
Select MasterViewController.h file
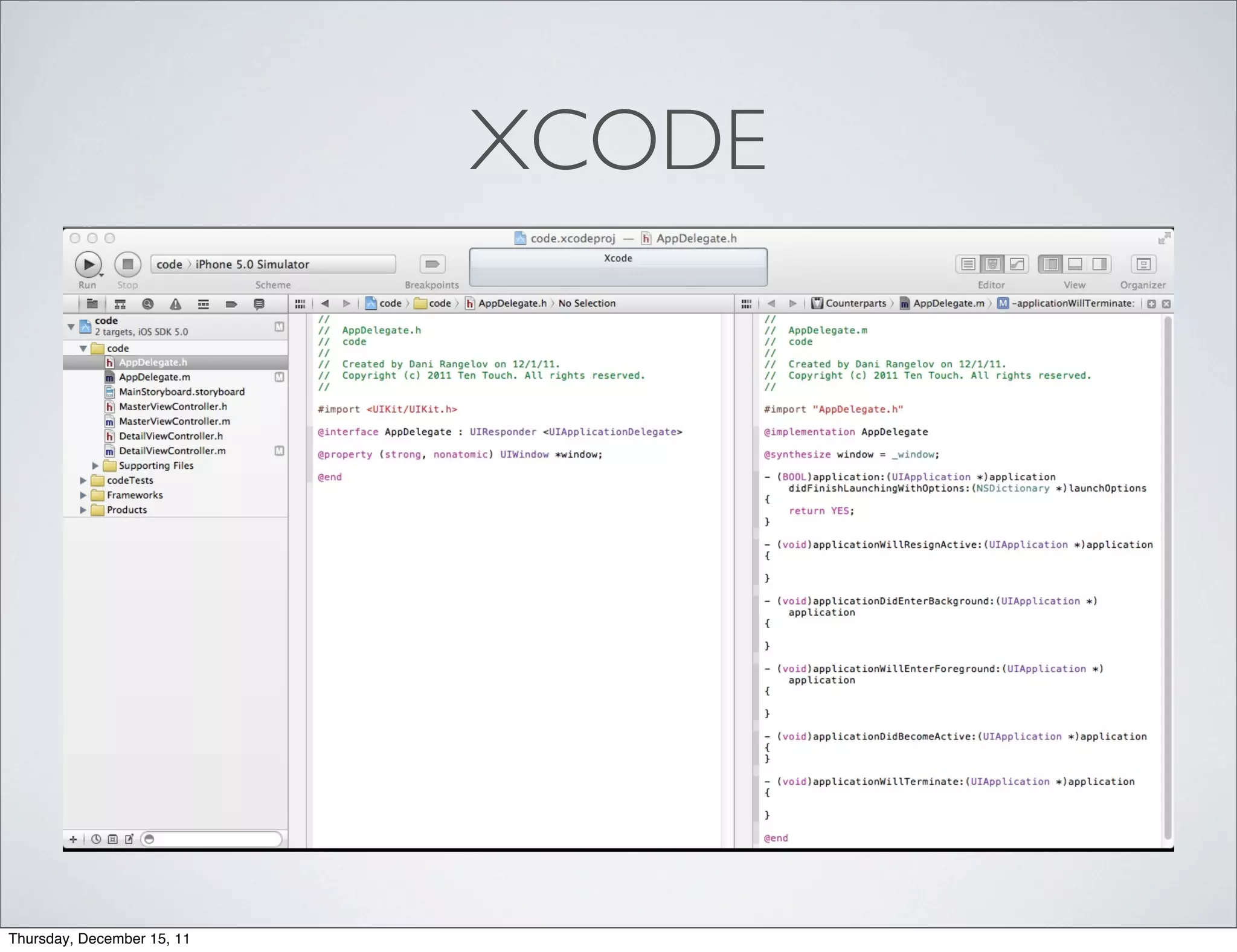pyautogui.click(x=175, y=407)
